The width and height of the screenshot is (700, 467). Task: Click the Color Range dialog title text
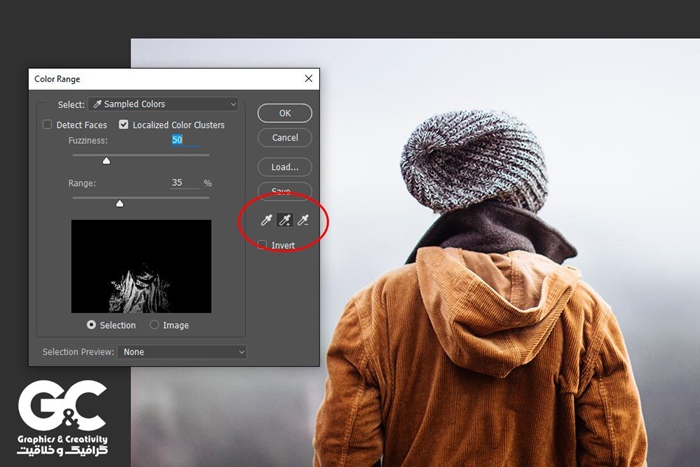click(x=57, y=79)
